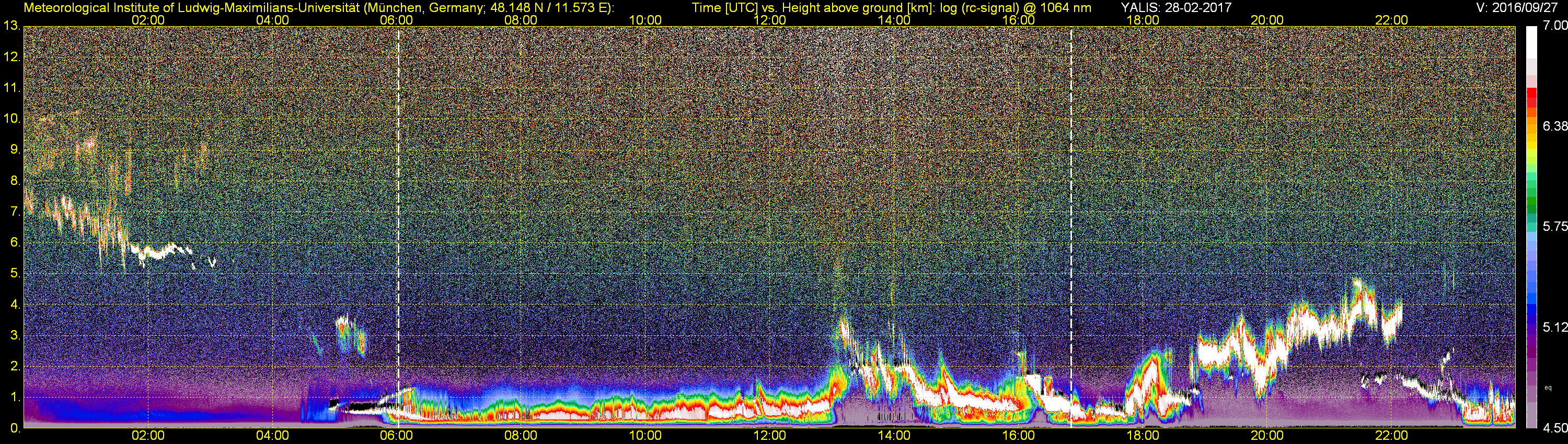
Task: Click the white dashed vertical line at 06:00
Action: [398, 226]
